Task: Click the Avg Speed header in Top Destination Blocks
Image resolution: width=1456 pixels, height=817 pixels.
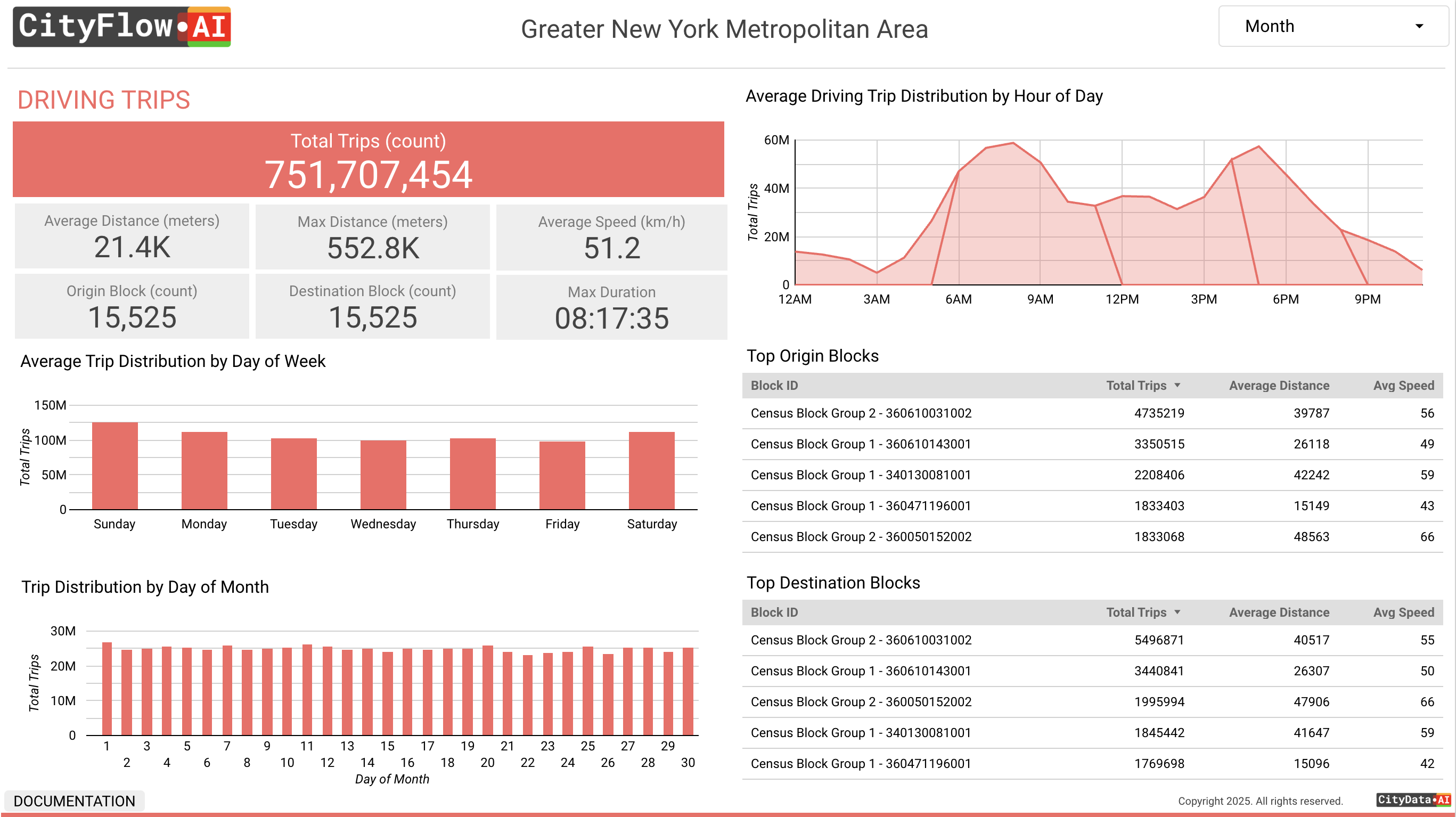Action: 1403,612
